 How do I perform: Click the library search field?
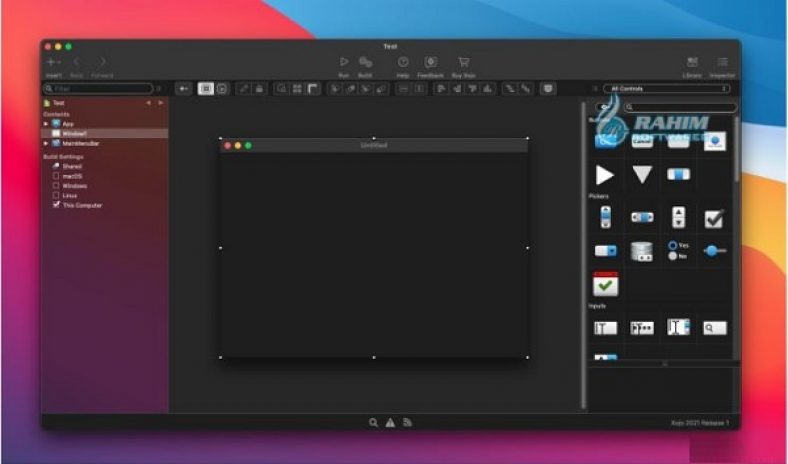coord(680,107)
